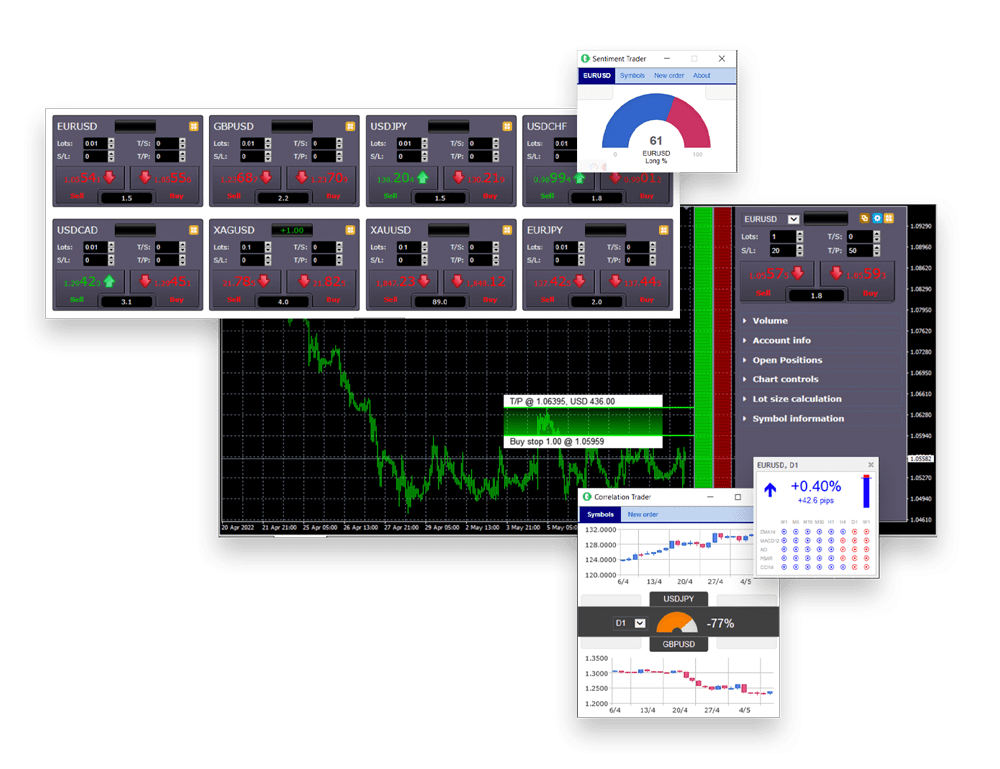Click the Lots field on XAGUSD tile

pos(252,247)
